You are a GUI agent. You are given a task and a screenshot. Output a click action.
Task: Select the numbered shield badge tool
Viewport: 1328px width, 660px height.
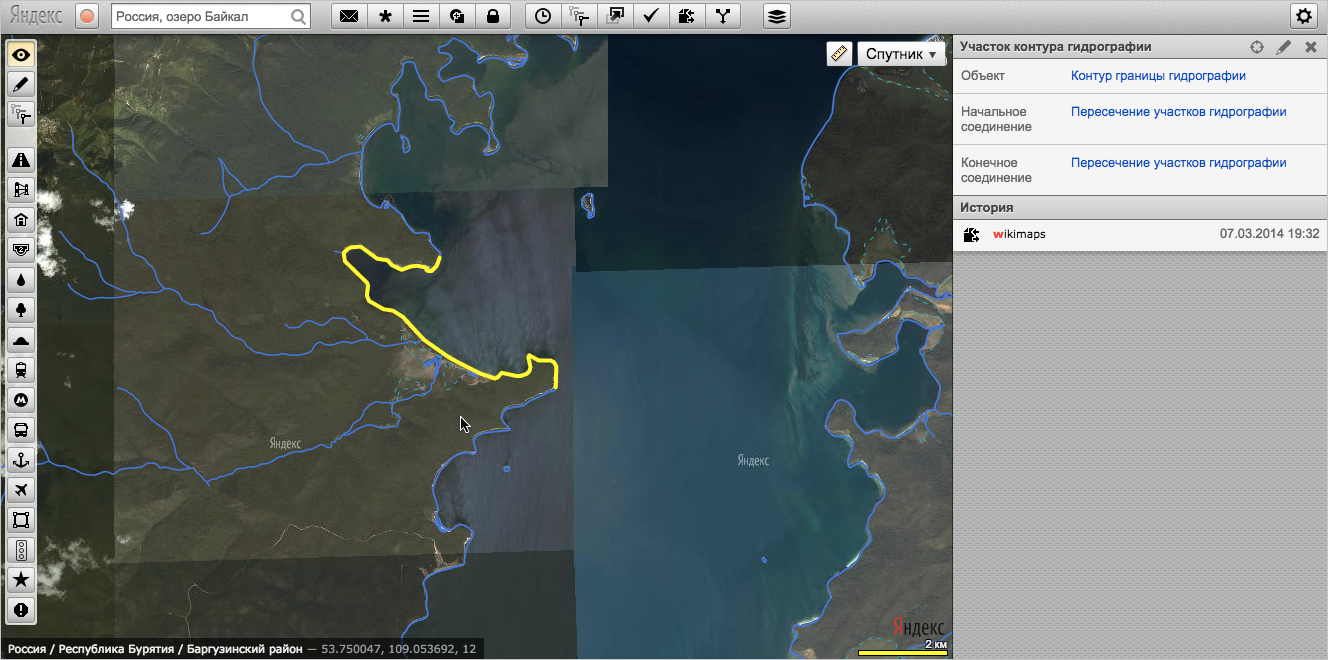pyautogui.click(x=21, y=250)
